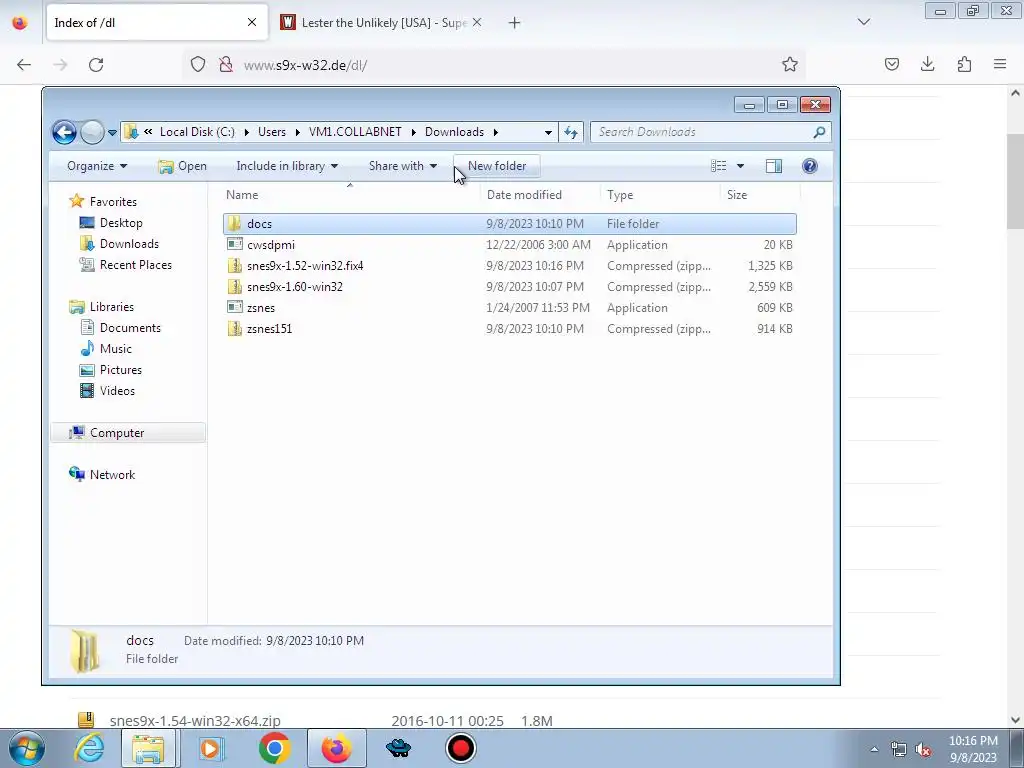Open the Music library
Viewport: 1024px width, 768px height.
coord(116,349)
